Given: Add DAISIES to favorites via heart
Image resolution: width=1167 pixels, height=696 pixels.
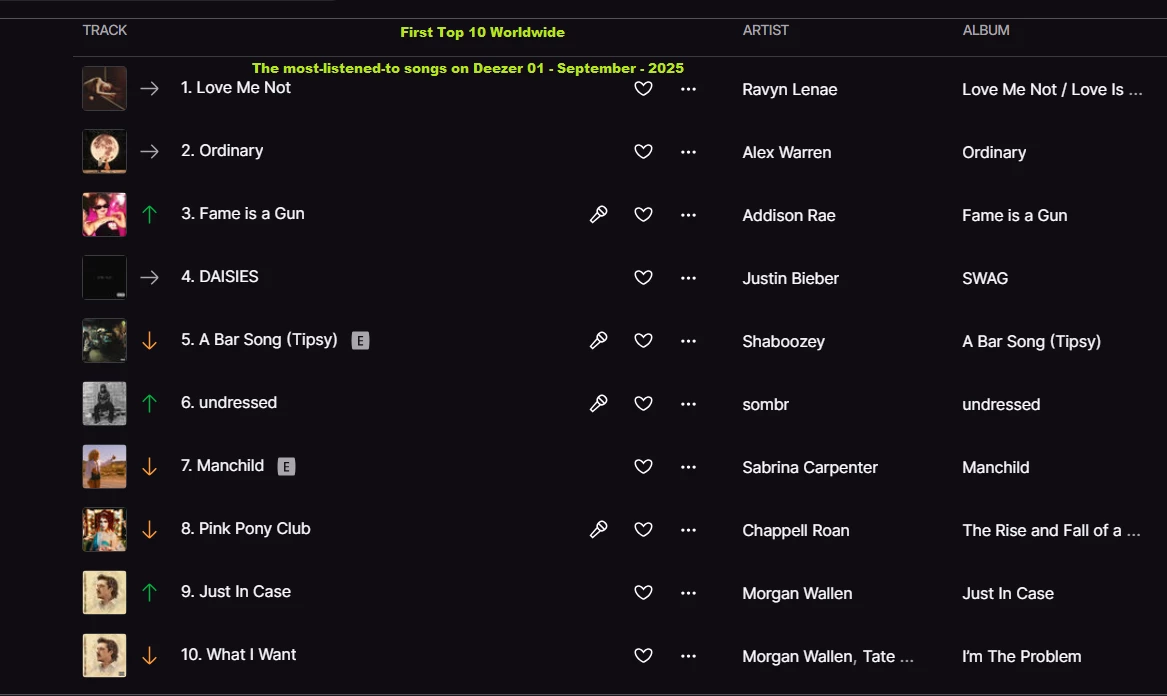Looking at the screenshot, I should click(643, 278).
